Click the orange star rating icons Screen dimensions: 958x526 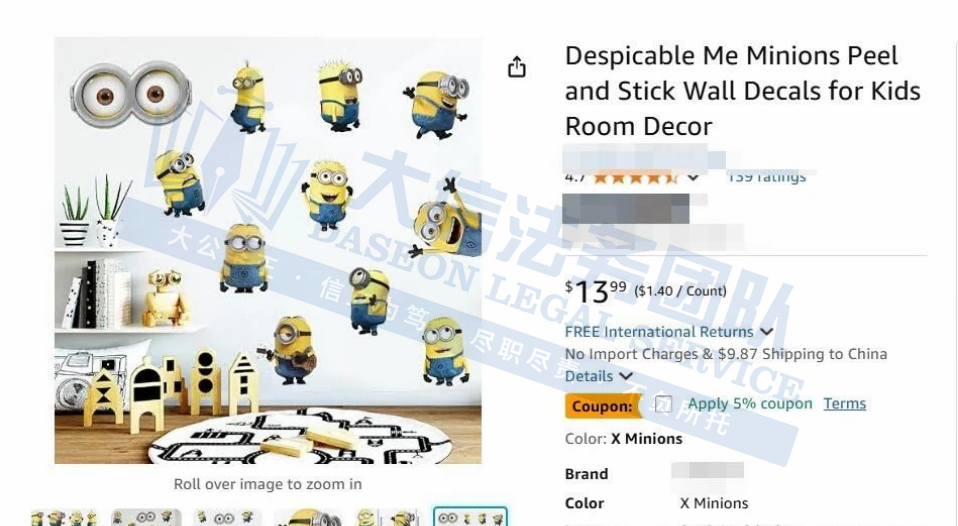pyautogui.click(x=635, y=178)
